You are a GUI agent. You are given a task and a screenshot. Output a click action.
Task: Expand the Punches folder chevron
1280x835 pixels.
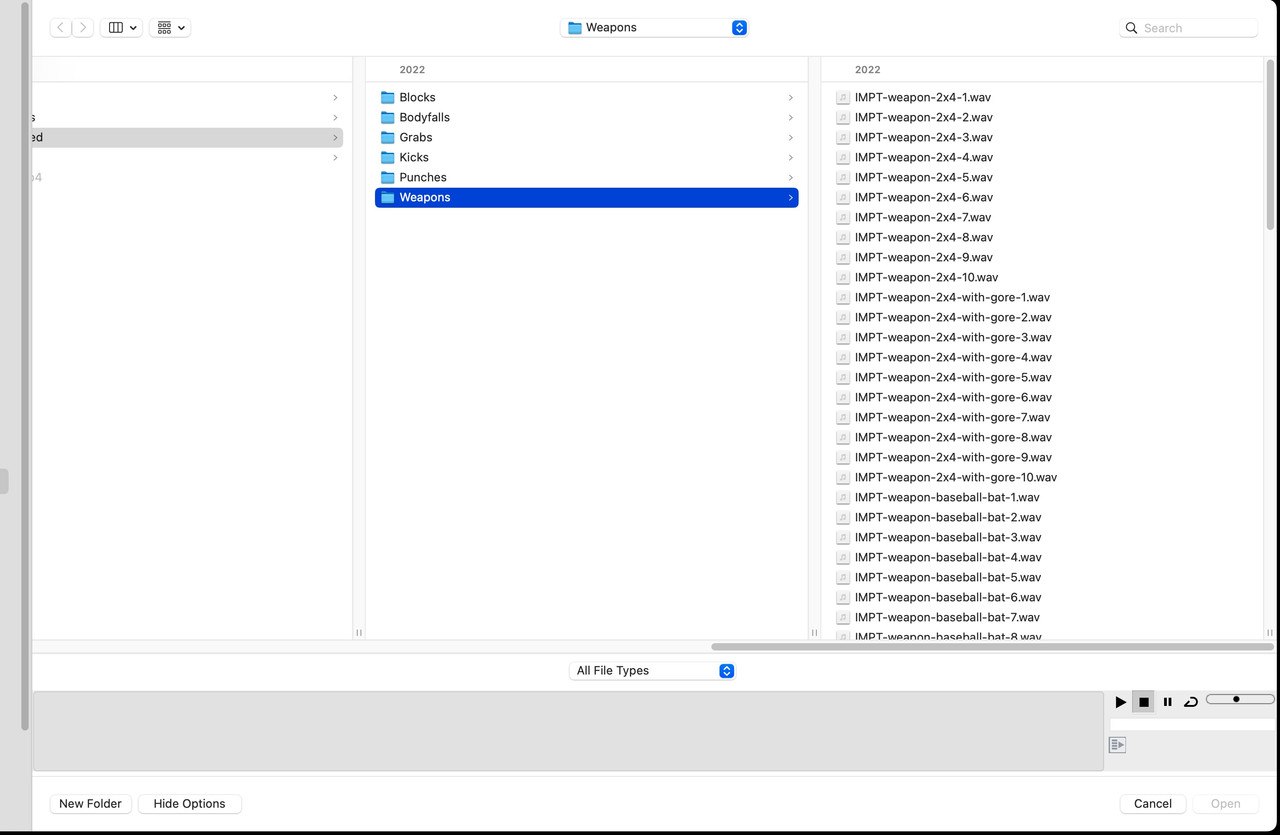(790, 177)
